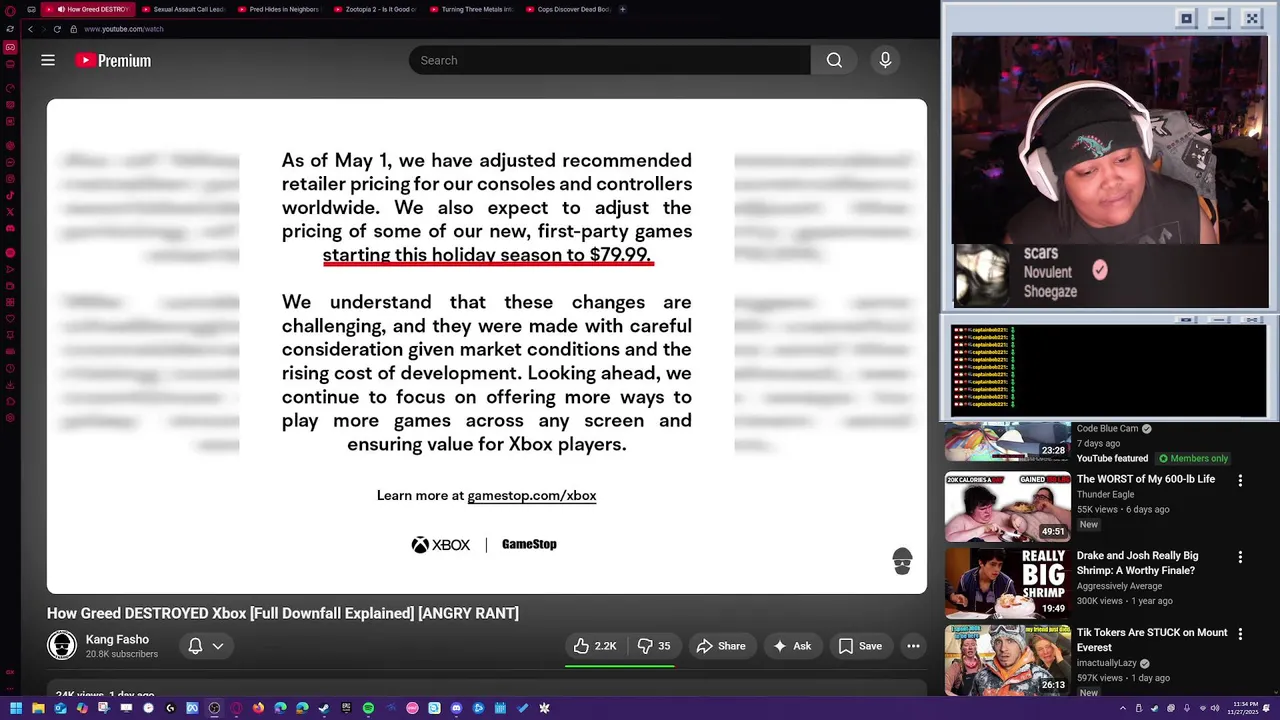
Task: Focus the YouTube search box
Action: point(609,60)
